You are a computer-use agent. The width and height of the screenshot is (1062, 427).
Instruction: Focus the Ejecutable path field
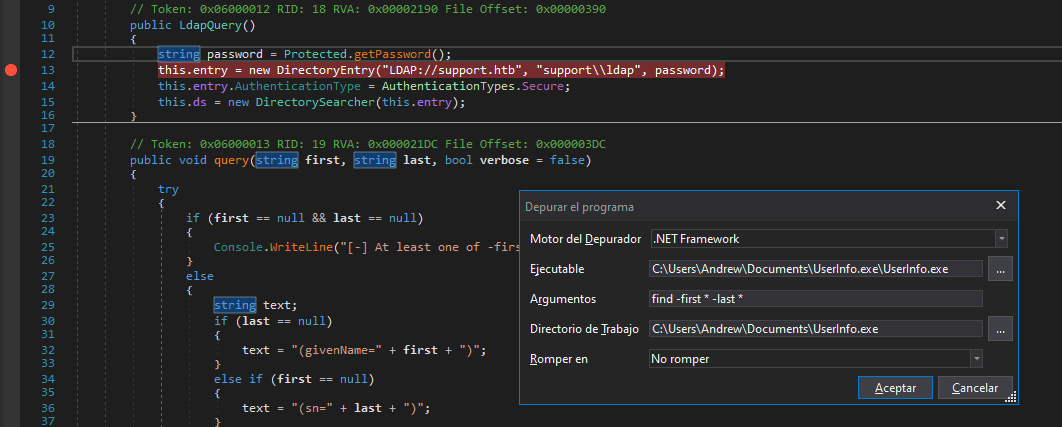(x=815, y=269)
